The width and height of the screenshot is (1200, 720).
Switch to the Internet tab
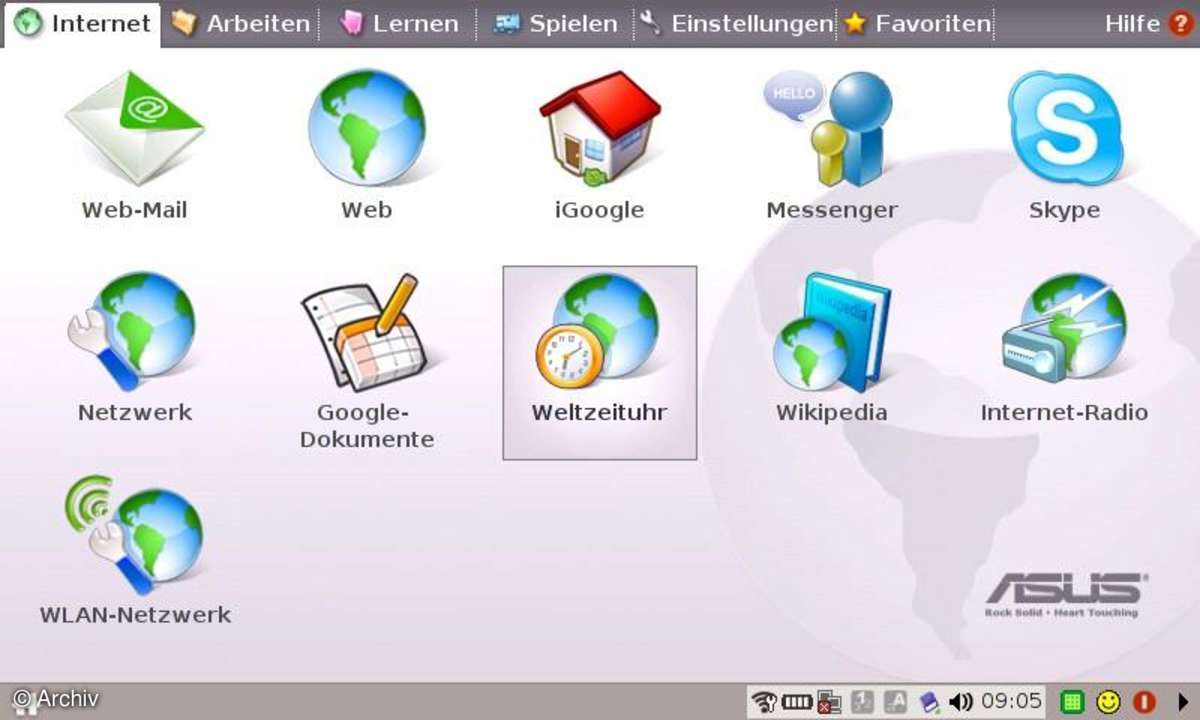[x=83, y=23]
